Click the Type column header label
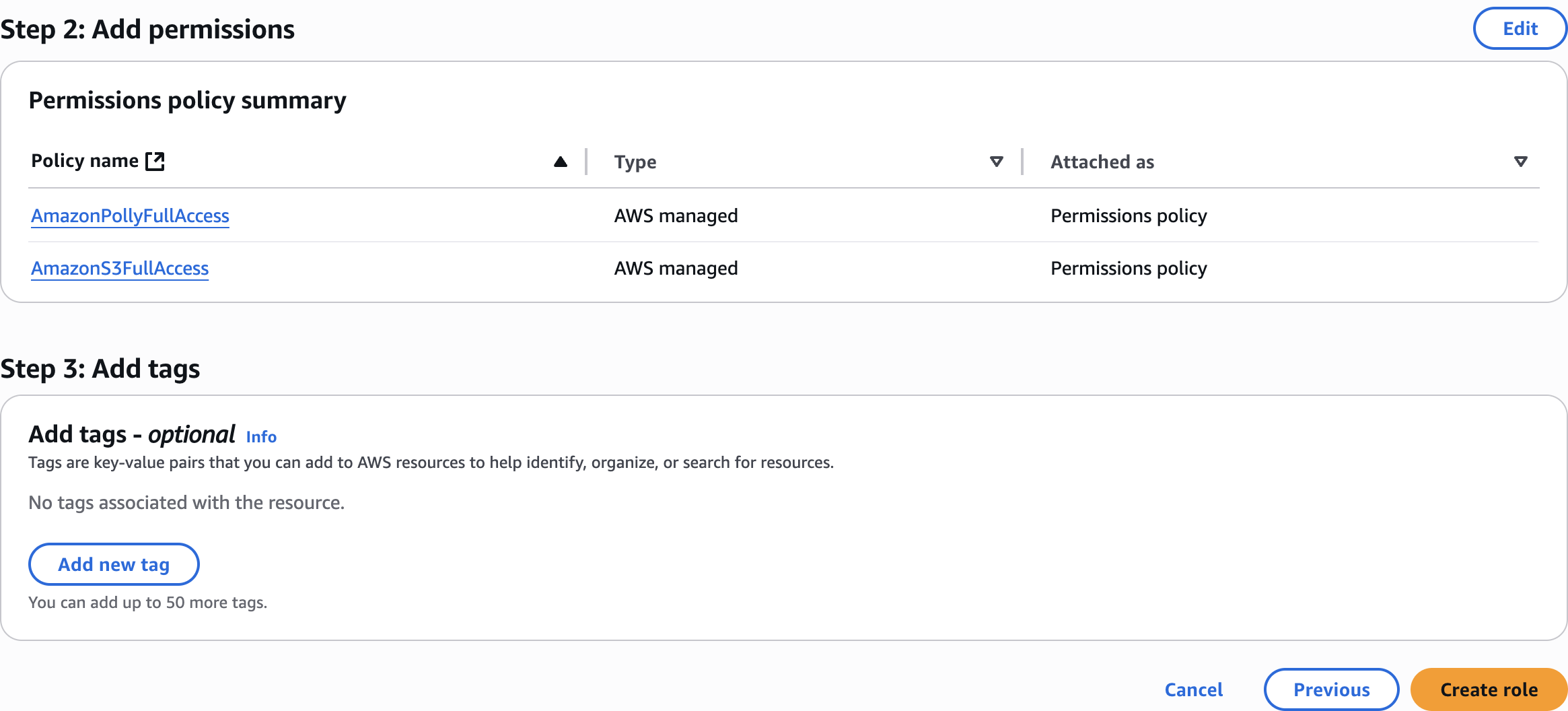 click(x=635, y=162)
